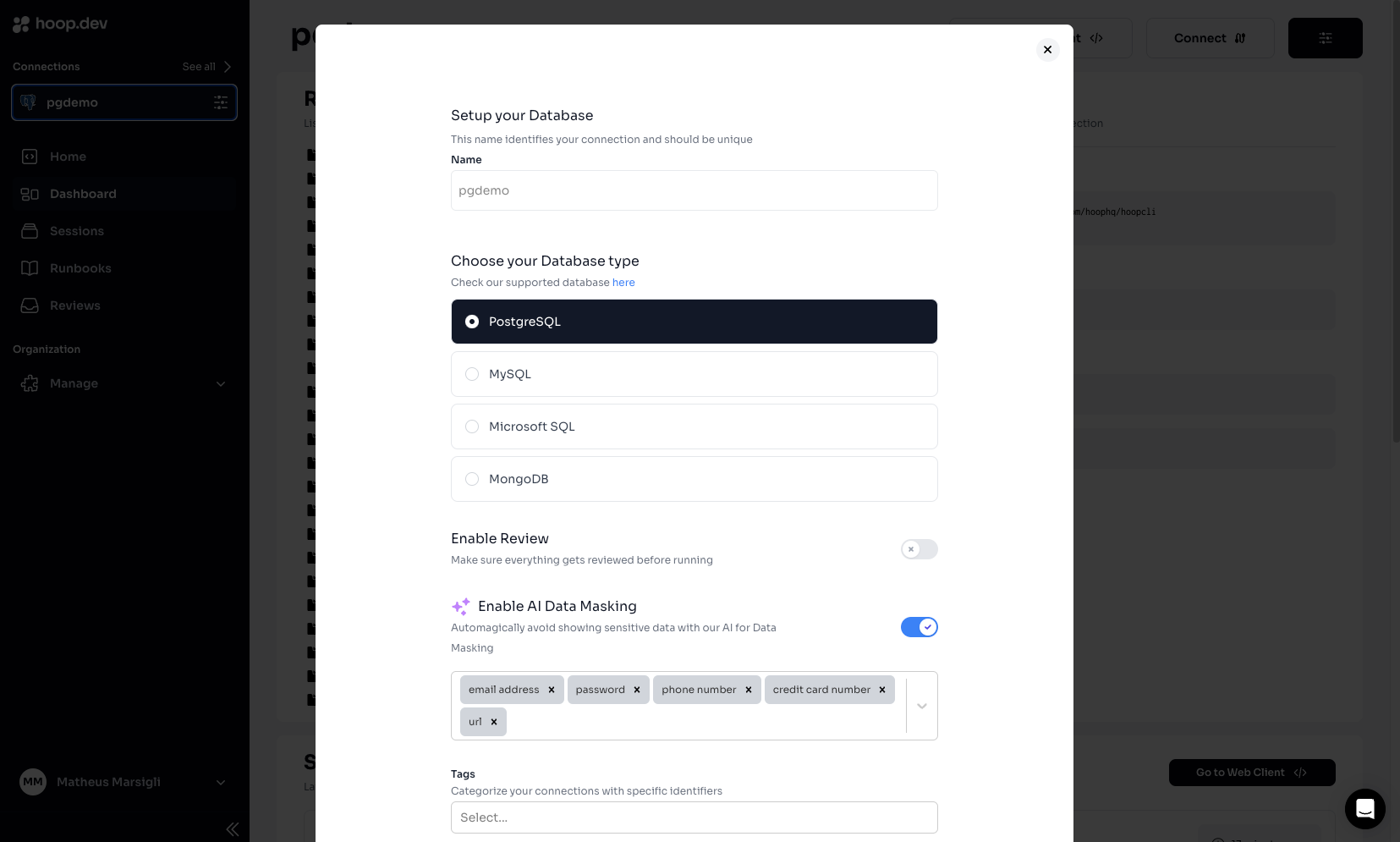Remove the phone number tag
The image size is (1400, 842).
click(x=749, y=690)
